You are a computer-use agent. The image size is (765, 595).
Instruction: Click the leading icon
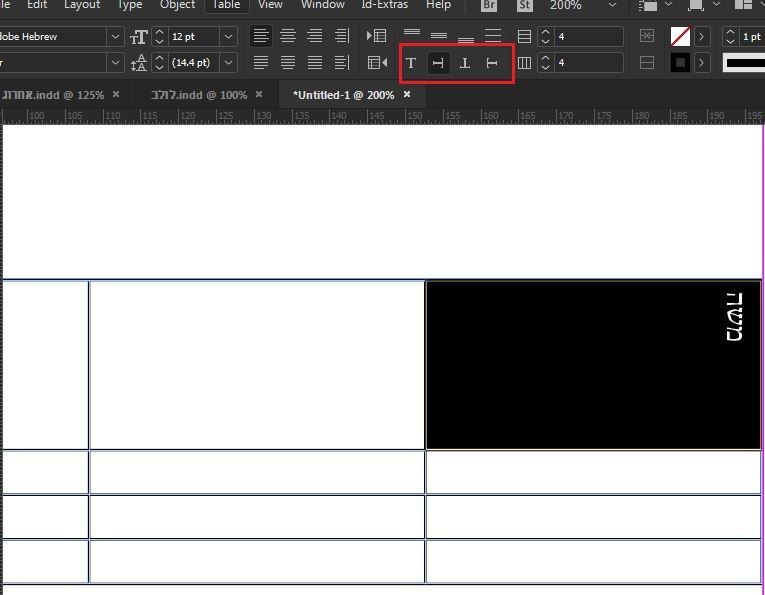139,63
